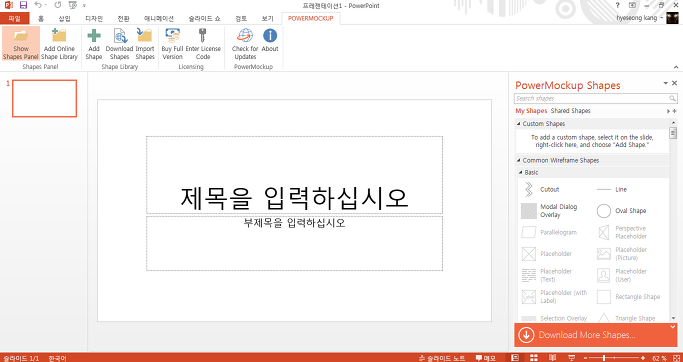This screenshot has height=362, width=683.
Task: Switch to the 보기 ribbon tab
Action: pos(267,18)
